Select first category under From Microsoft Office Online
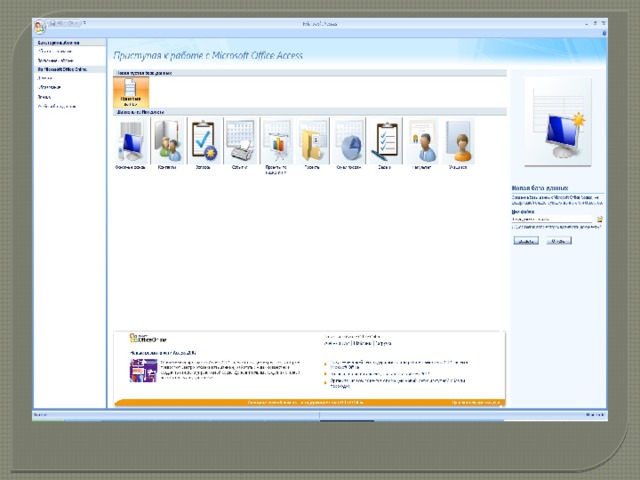Screen dimensions: 640x480 [45, 78]
